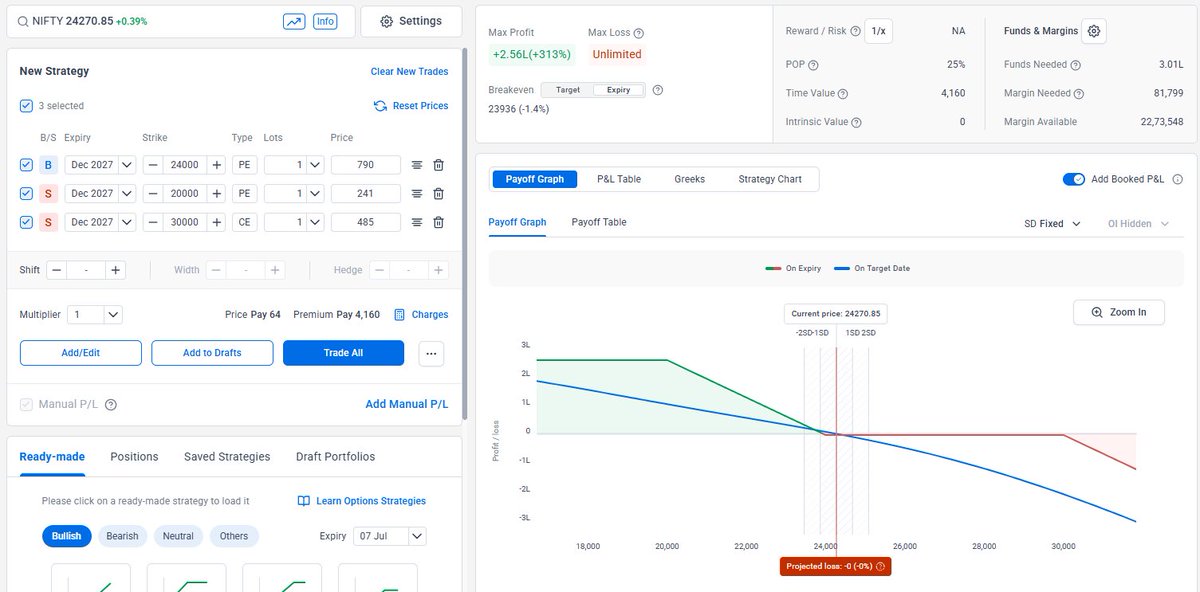
Task: Open the Positions tab
Action: point(134,456)
